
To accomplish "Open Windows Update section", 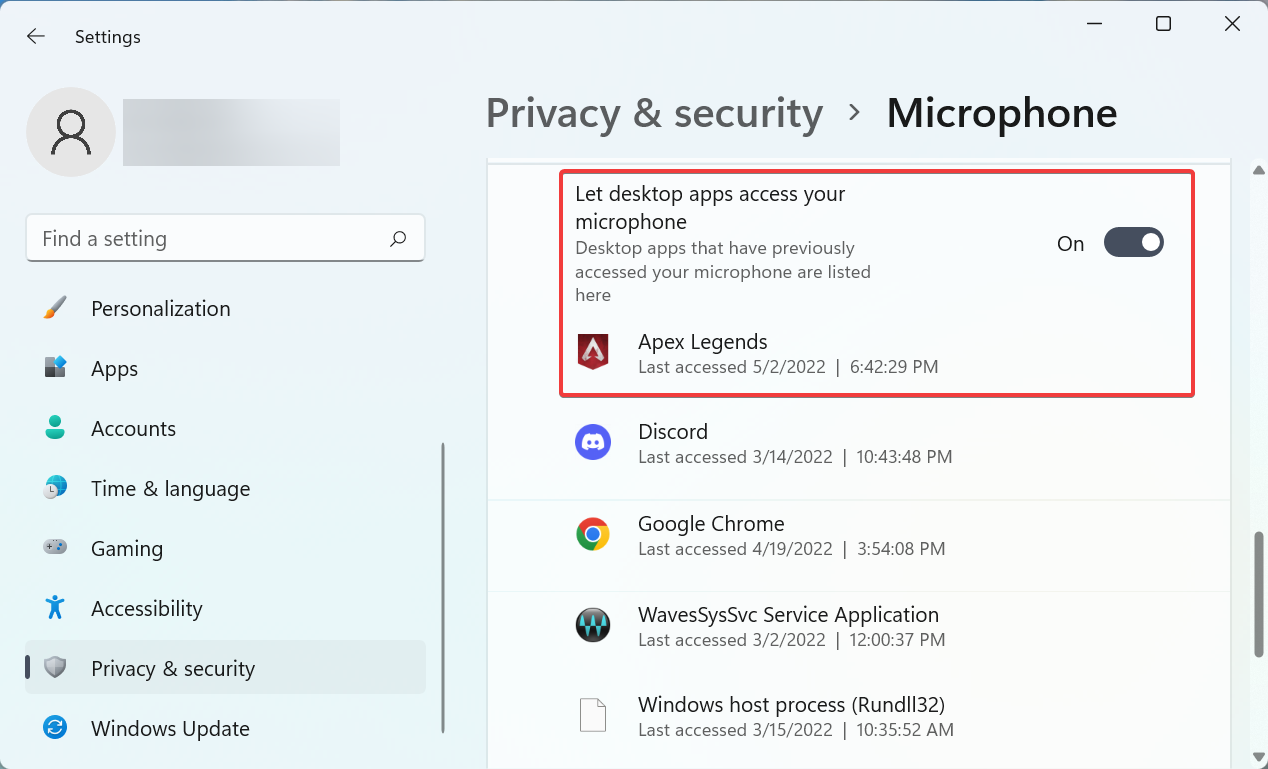I will (x=170, y=729).
